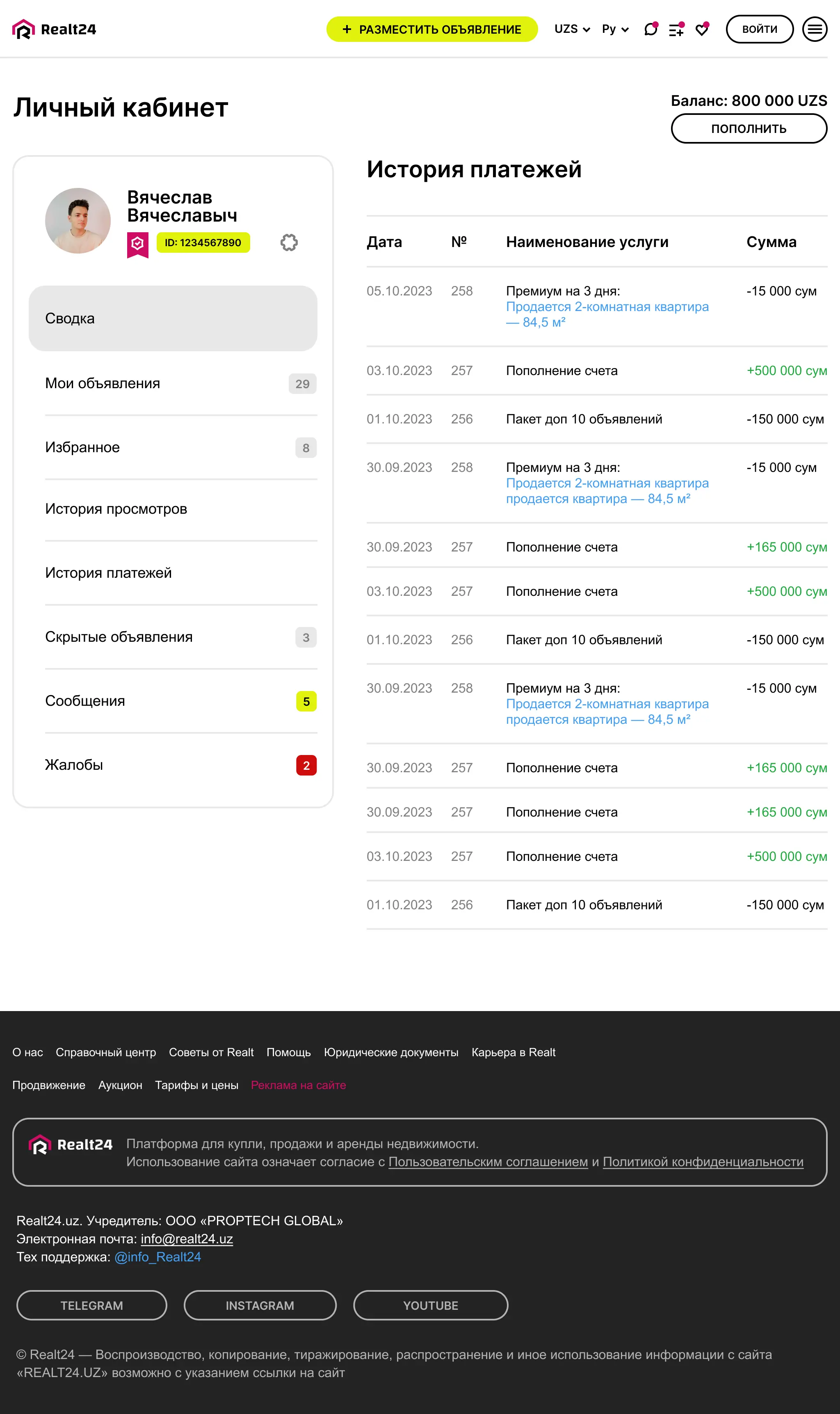The image size is (840, 1414).
Task: Expand the Ру language dropdown
Action: [615, 29]
